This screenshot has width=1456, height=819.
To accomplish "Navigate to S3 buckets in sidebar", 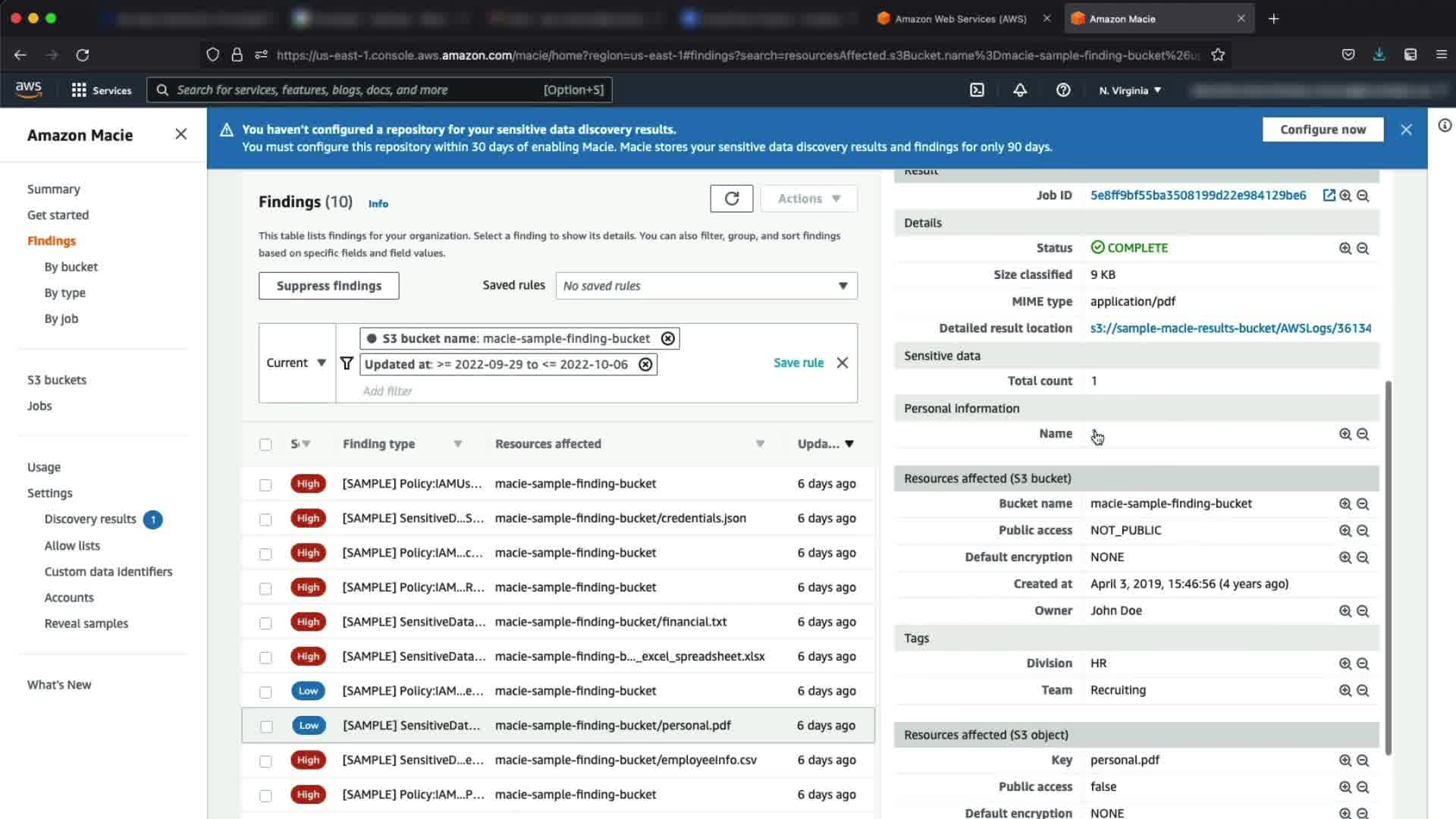I will click(x=57, y=380).
